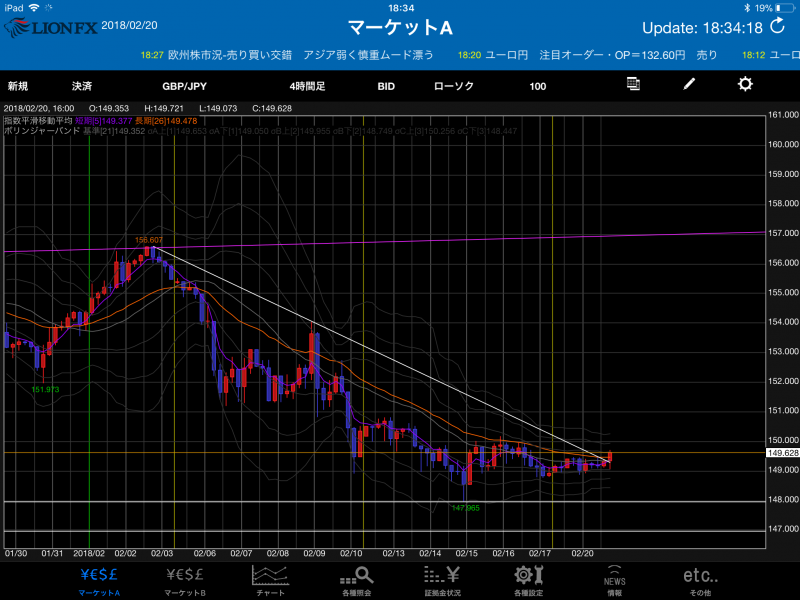Viewport: 800px width, 600px height.
Task: Change the ローソク chart type
Action: (x=454, y=86)
